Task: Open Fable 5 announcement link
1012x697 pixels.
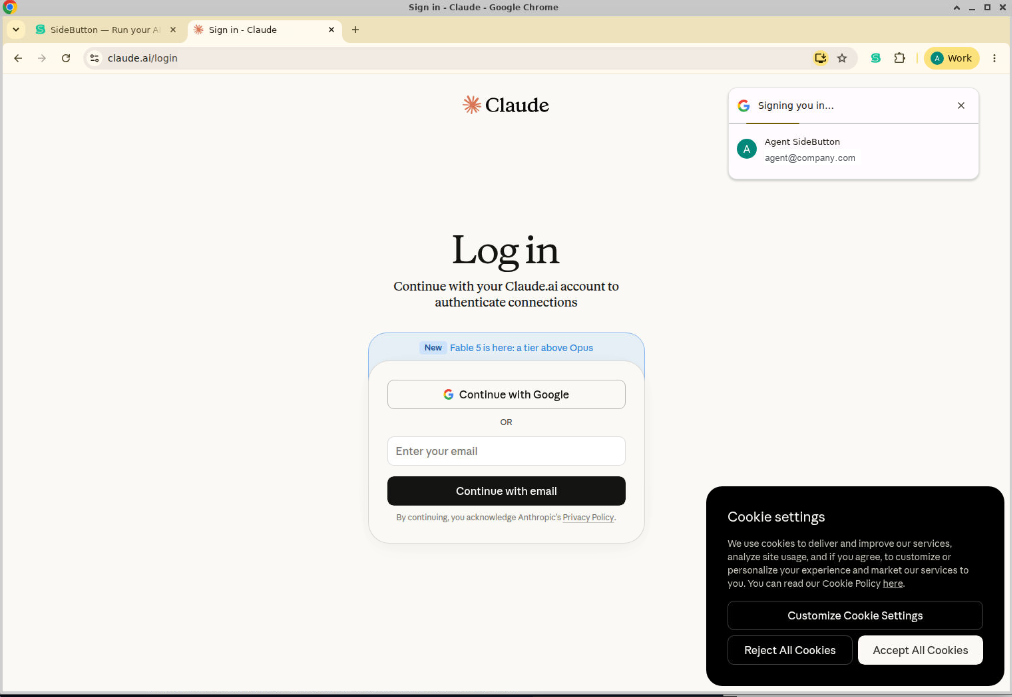Action: [521, 348]
